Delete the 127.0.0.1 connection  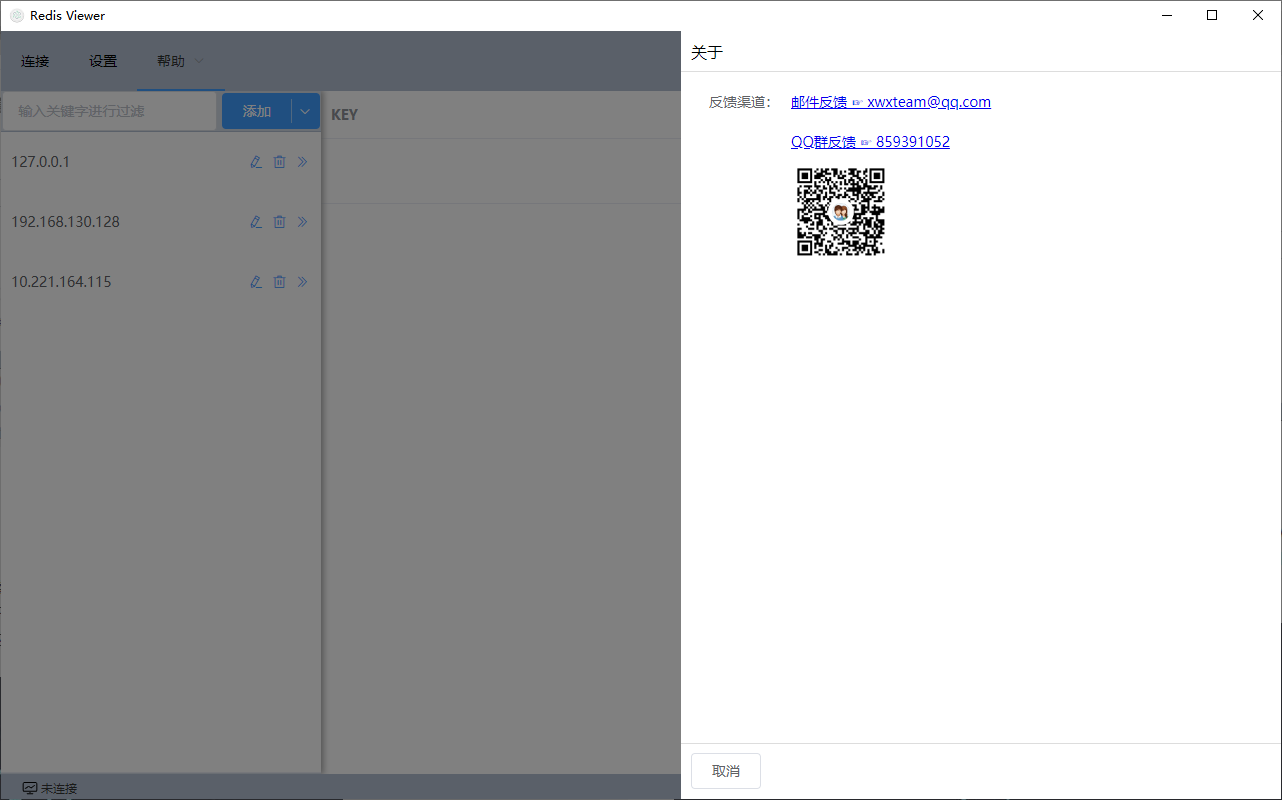tap(280, 162)
